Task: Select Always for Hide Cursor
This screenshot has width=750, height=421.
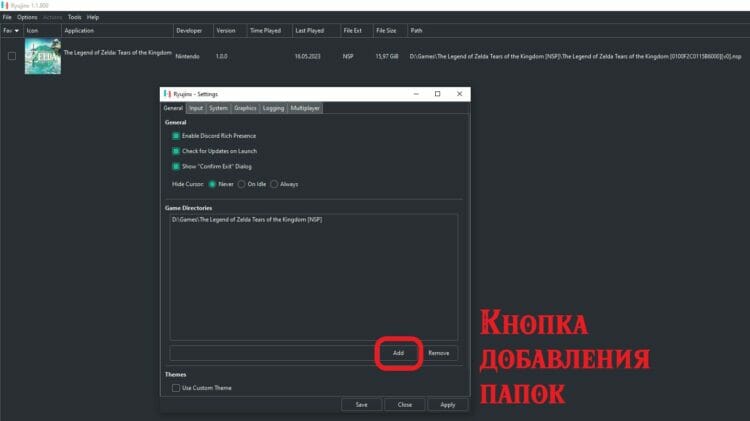Action: [x=275, y=184]
